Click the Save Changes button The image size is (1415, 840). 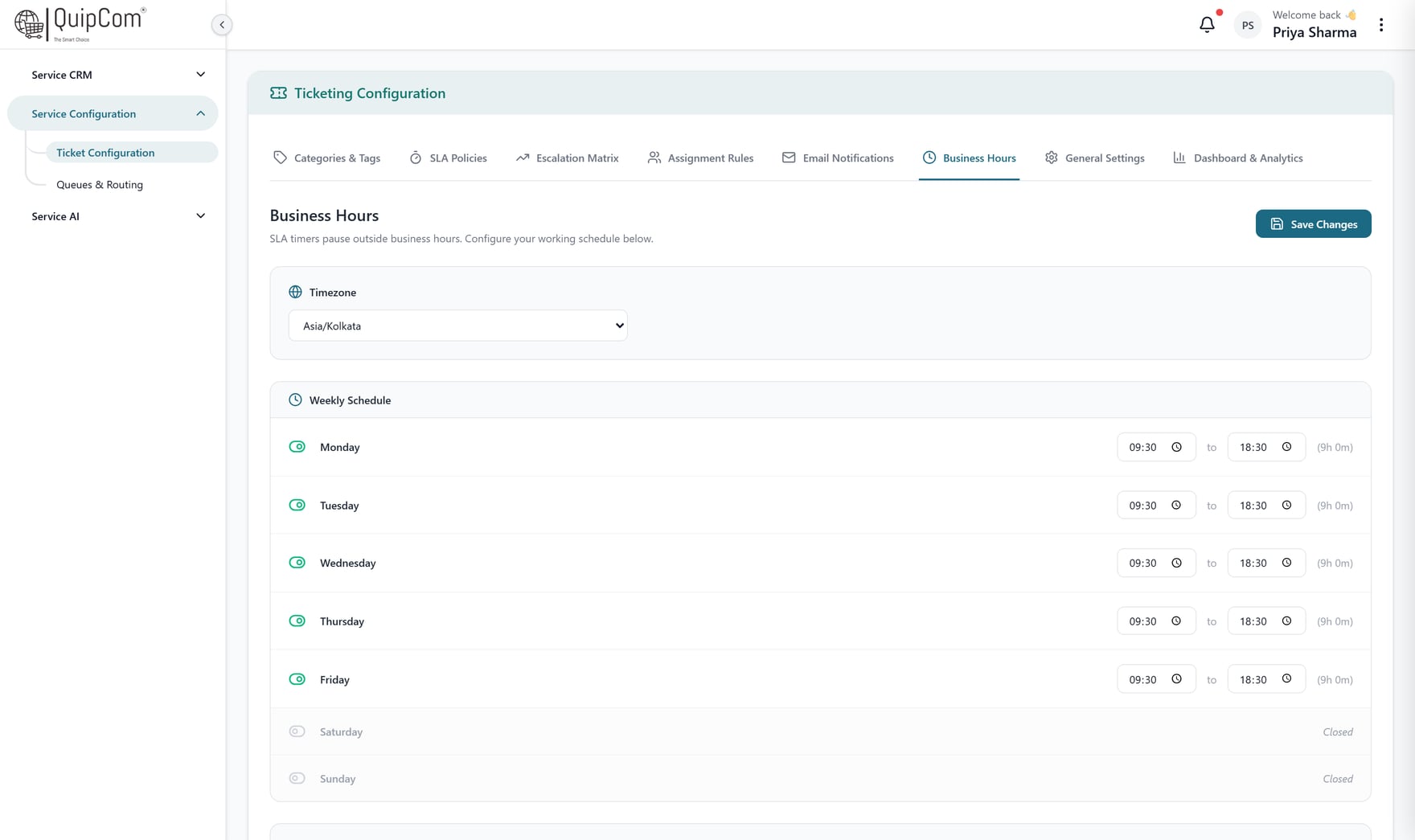tap(1313, 224)
